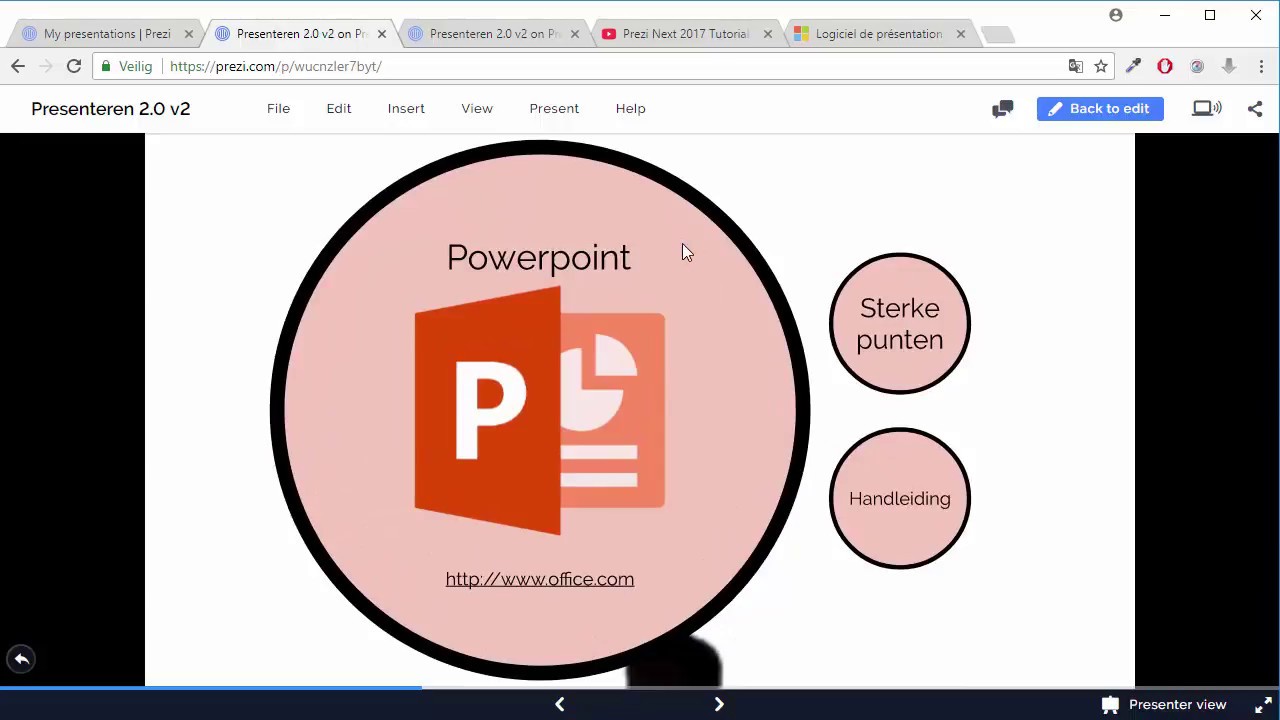Click the download arrow extension icon

(x=1229, y=66)
